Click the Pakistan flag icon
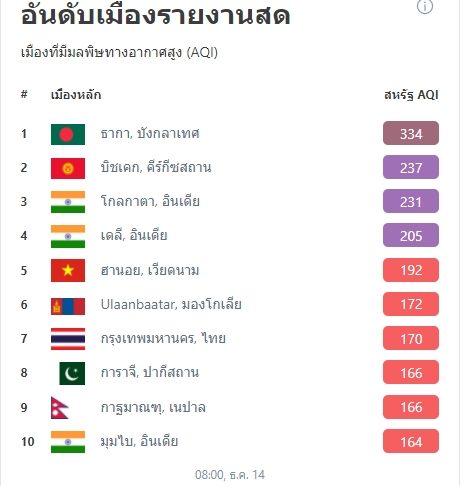Viewport: 460px width, 486px height. (72, 373)
